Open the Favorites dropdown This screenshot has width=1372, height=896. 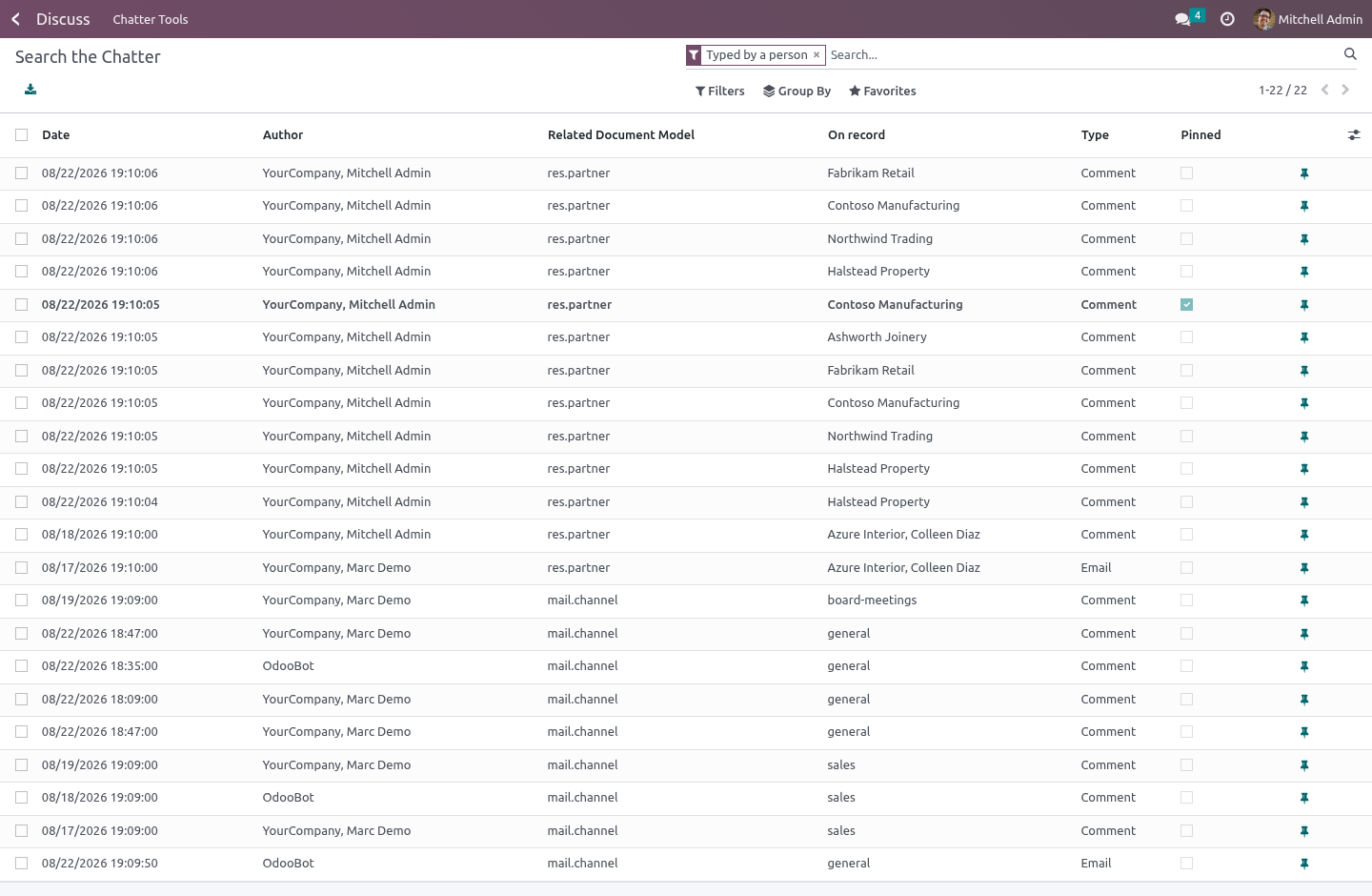(882, 92)
